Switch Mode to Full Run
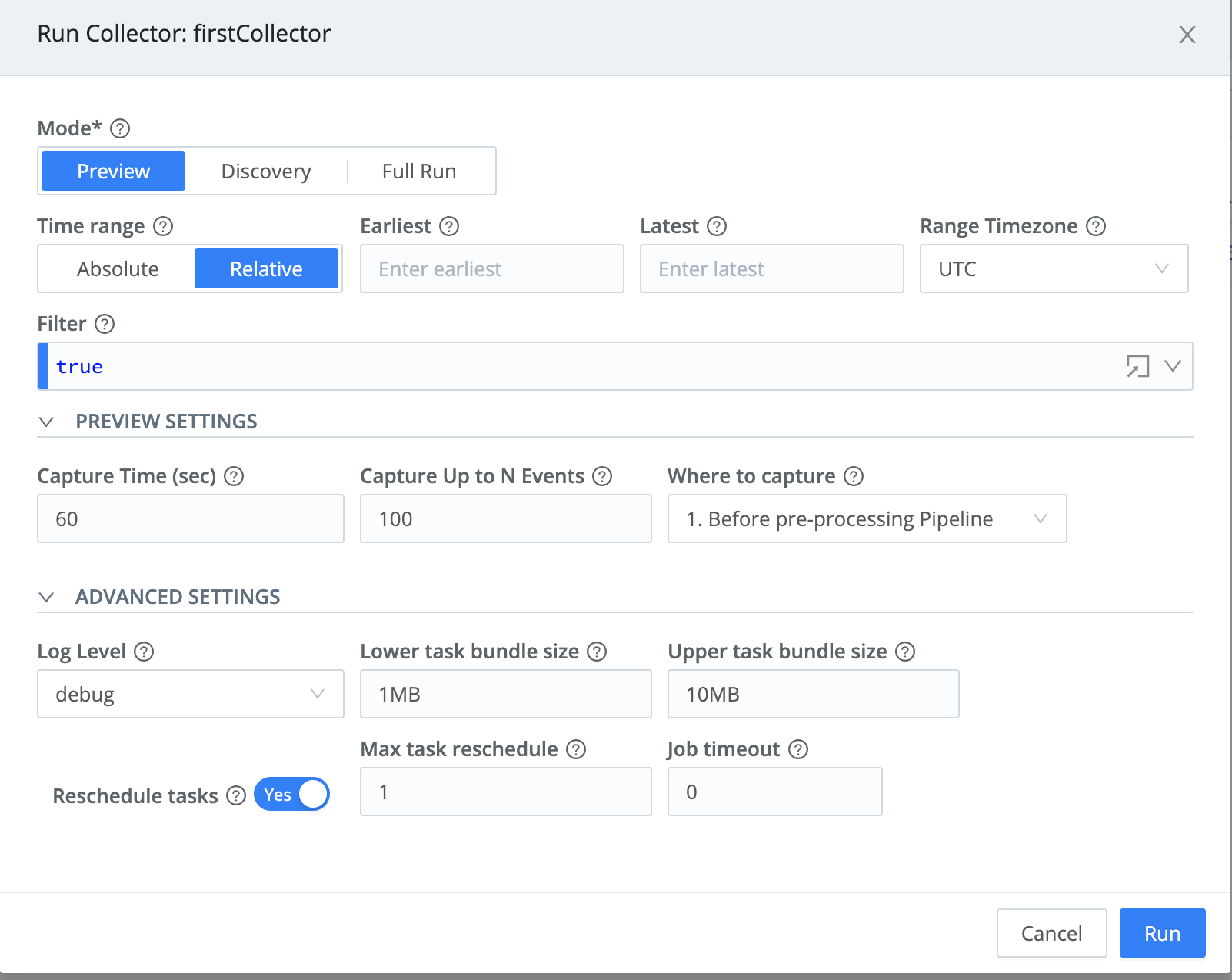 pyautogui.click(x=420, y=171)
